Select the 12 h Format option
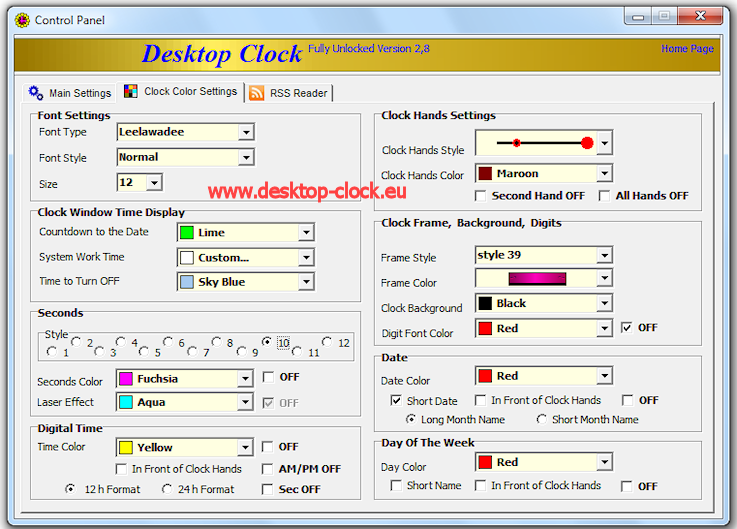This screenshot has height=529, width=737. coord(70,489)
